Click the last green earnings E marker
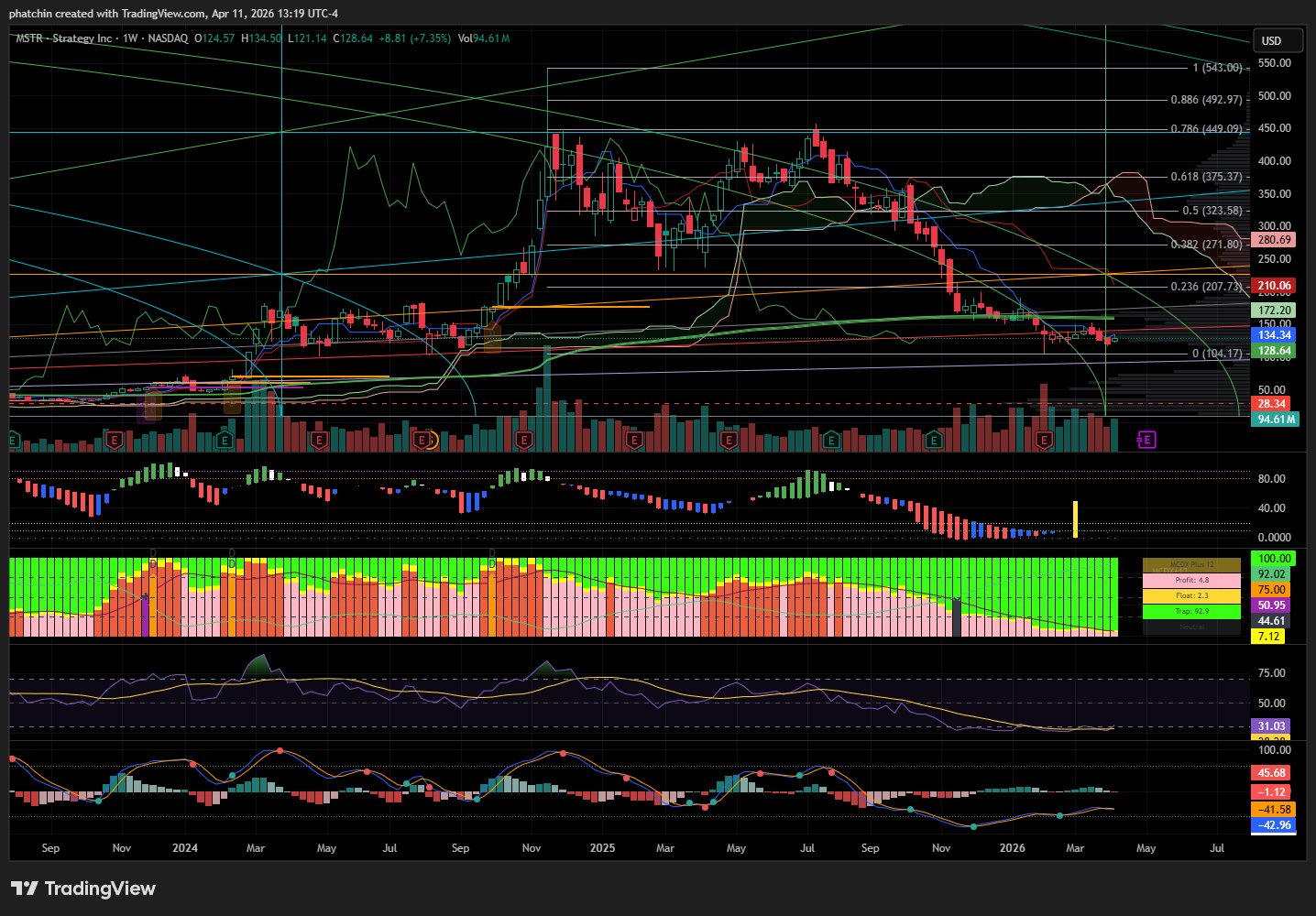This screenshot has height=916, width=1316. coord(933,441)
